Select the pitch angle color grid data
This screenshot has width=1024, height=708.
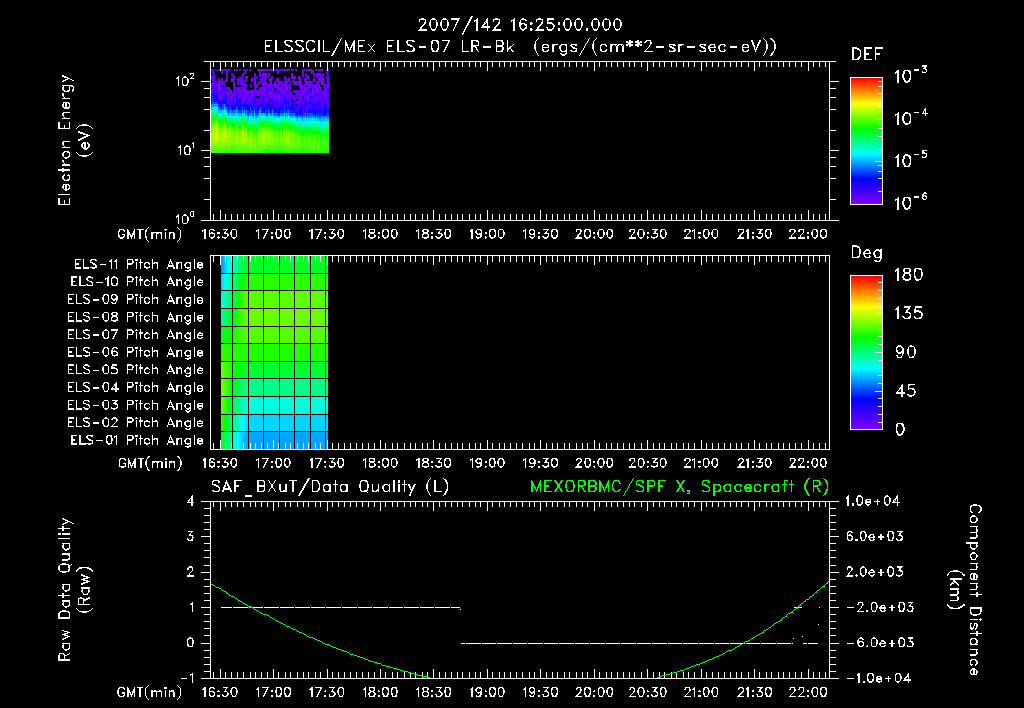pos(274,353)
